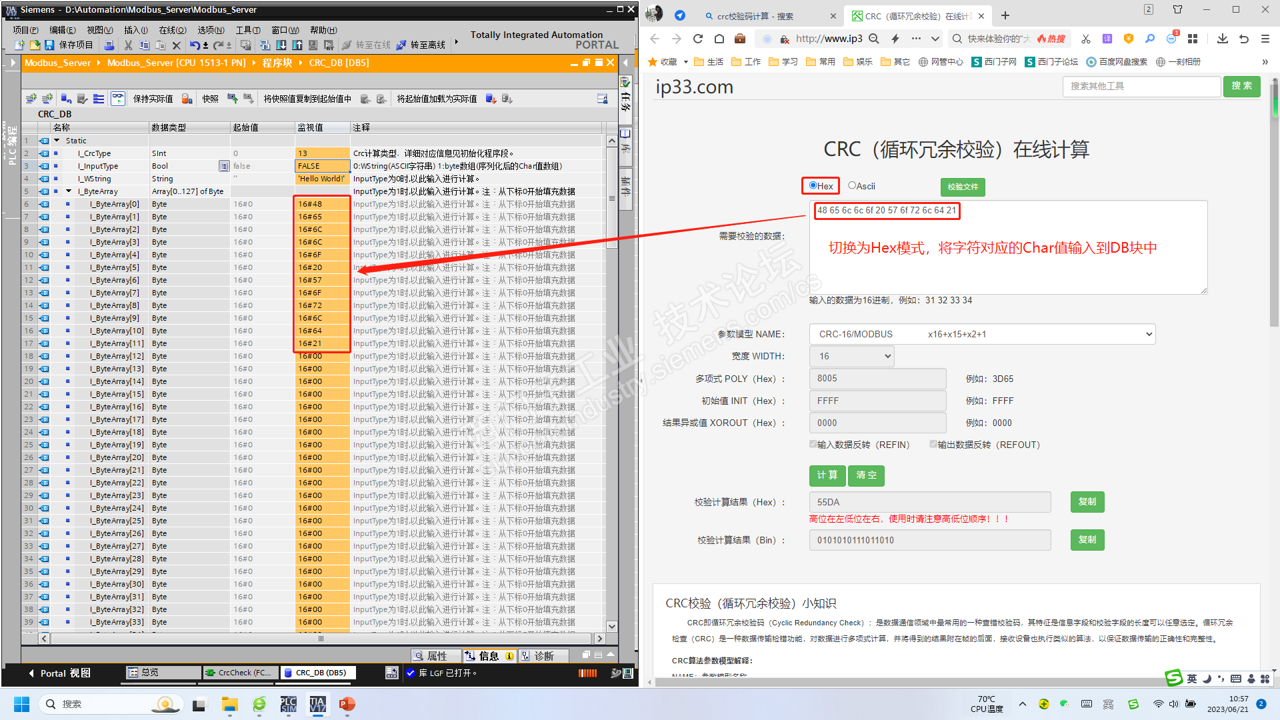Open PowerPoint from the taskbar
This screenshot has height=720, width=1280.
pyautogui.click(x=347, y=704)
